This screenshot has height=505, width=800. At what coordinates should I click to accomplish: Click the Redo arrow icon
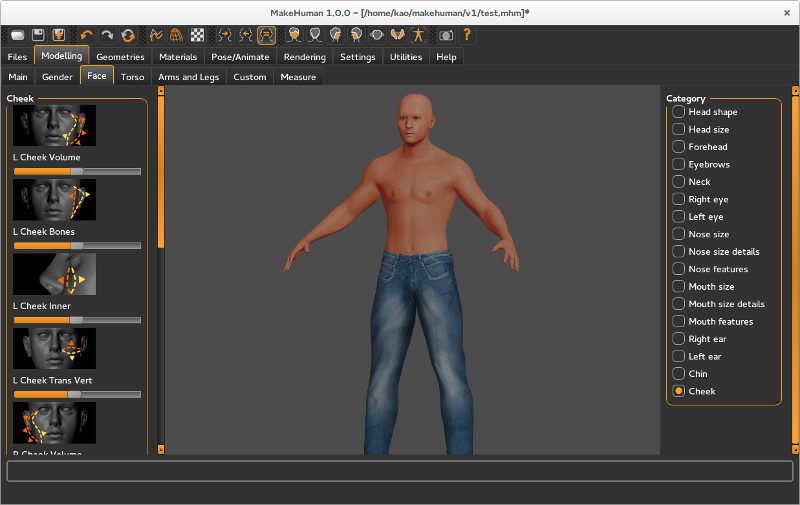pos(107,35)
